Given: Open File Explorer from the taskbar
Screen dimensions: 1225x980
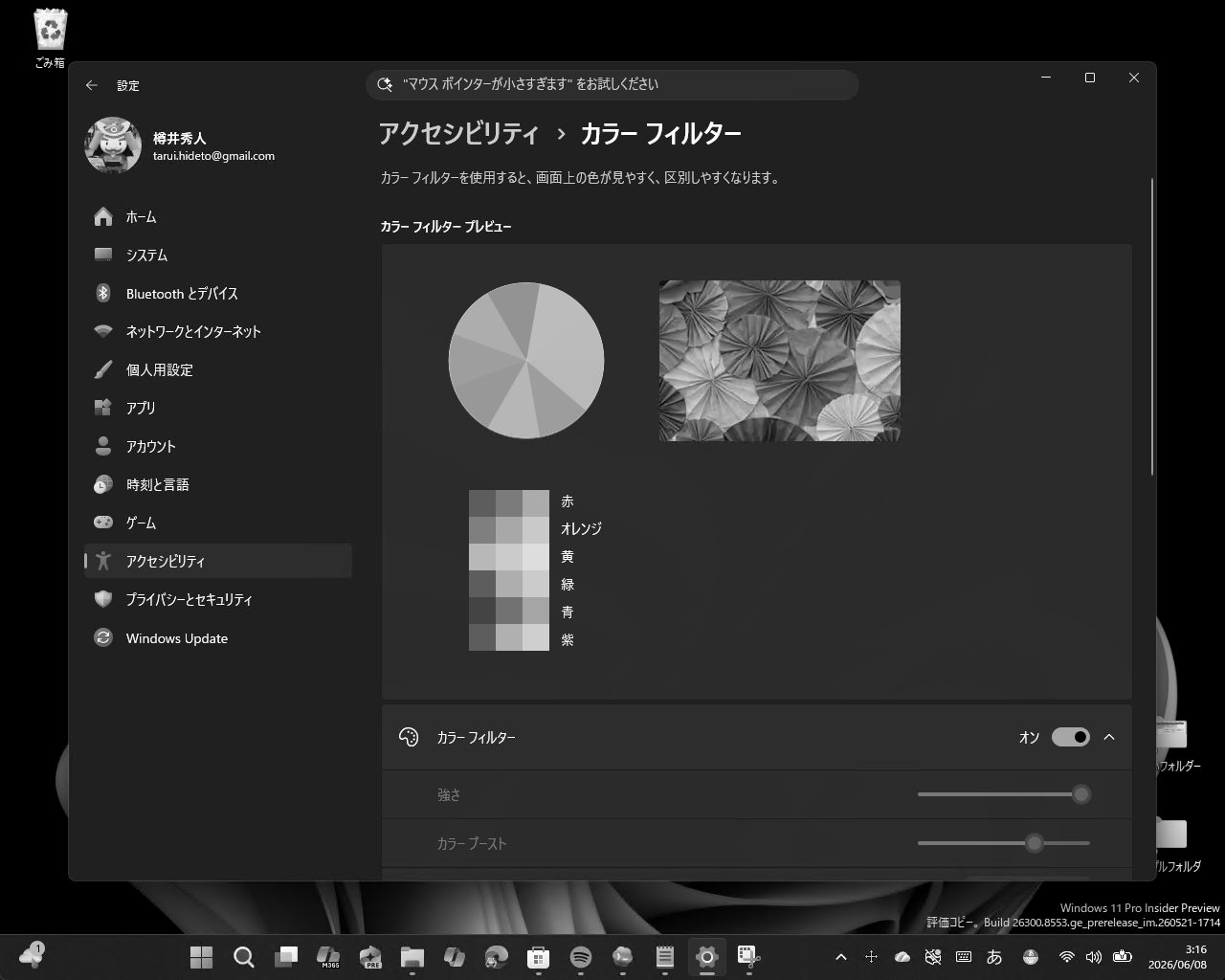Looking at the screenshot, I should tap(412, 957).
